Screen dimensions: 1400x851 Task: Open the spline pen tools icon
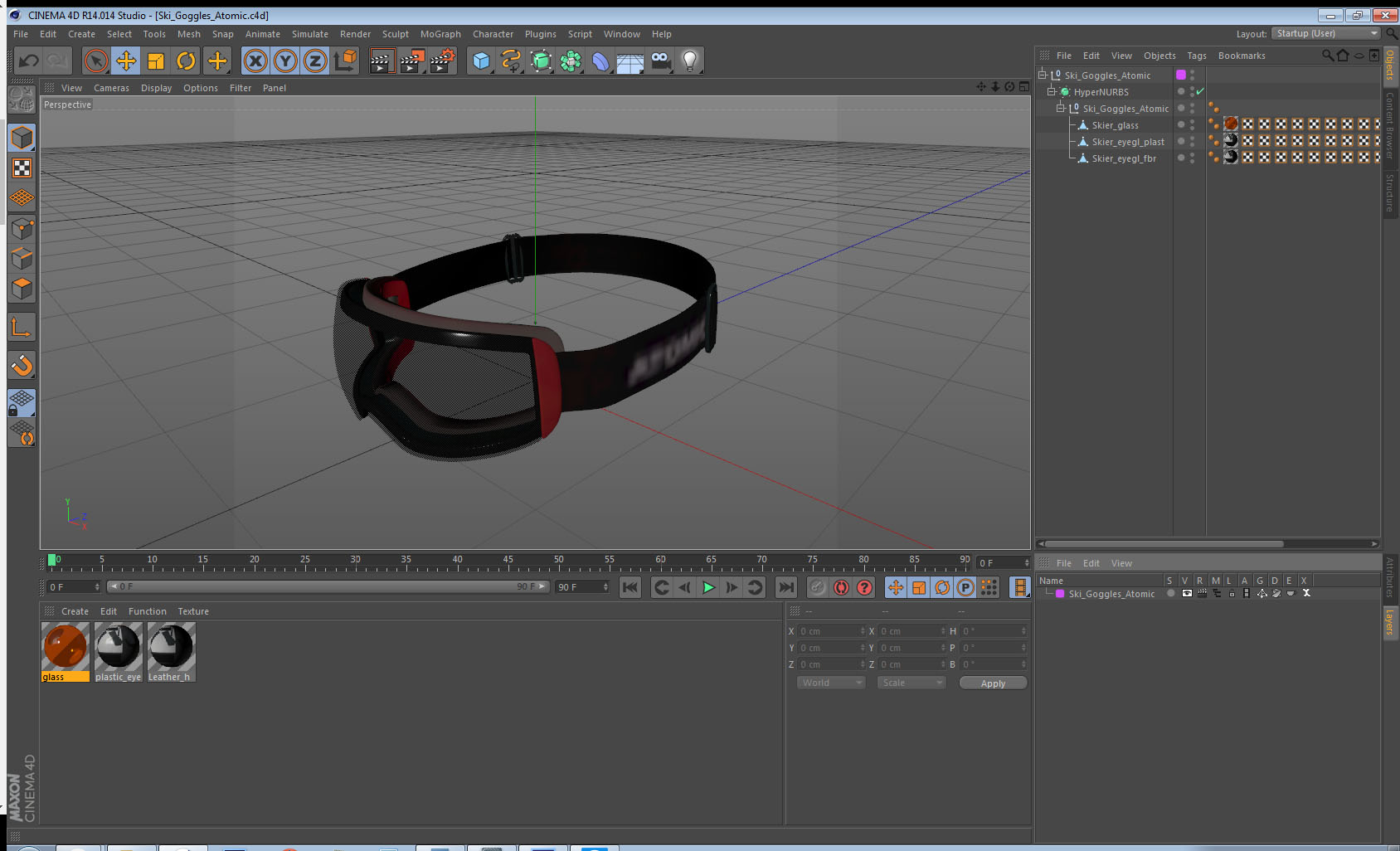[511, 61]
